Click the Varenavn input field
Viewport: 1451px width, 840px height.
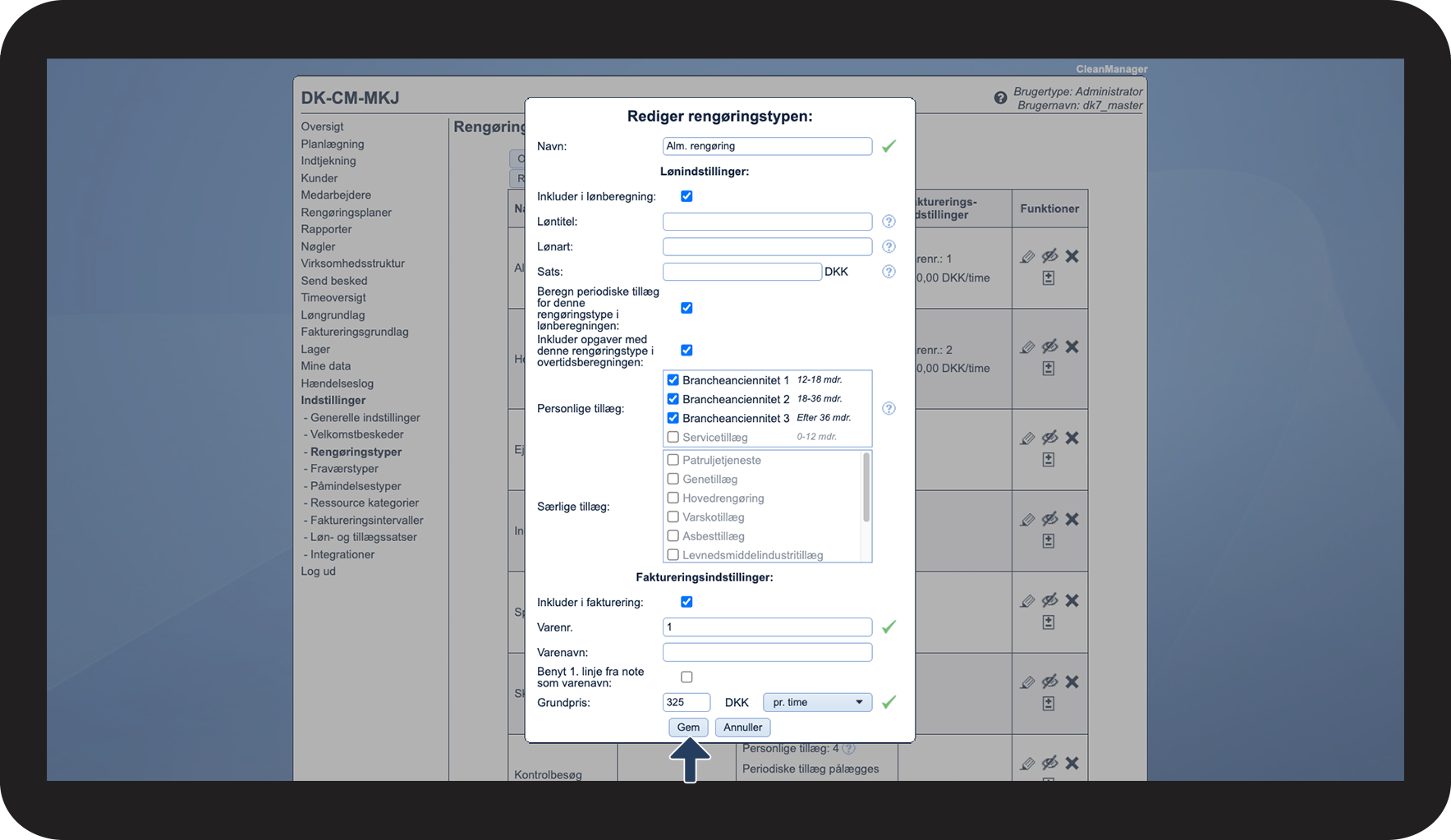pos(767,652)
